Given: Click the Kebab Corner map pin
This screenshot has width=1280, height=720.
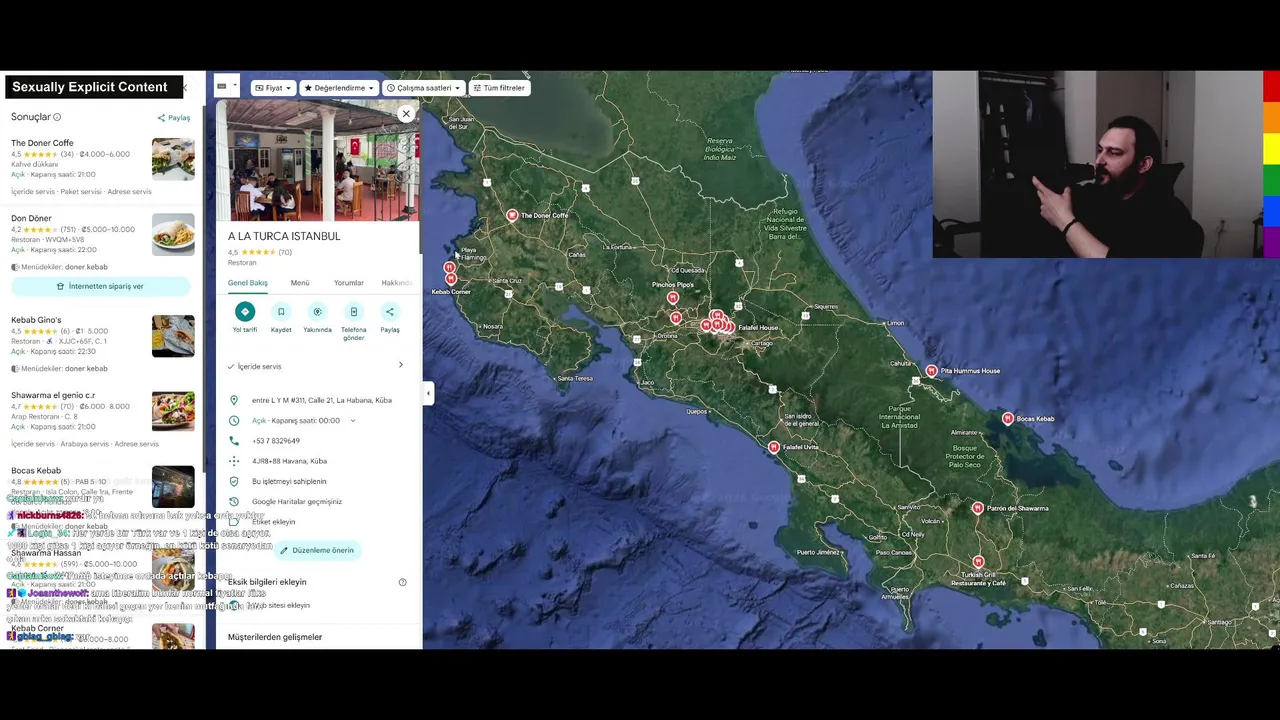Looking at the screenshot, I should coord(450,279).
